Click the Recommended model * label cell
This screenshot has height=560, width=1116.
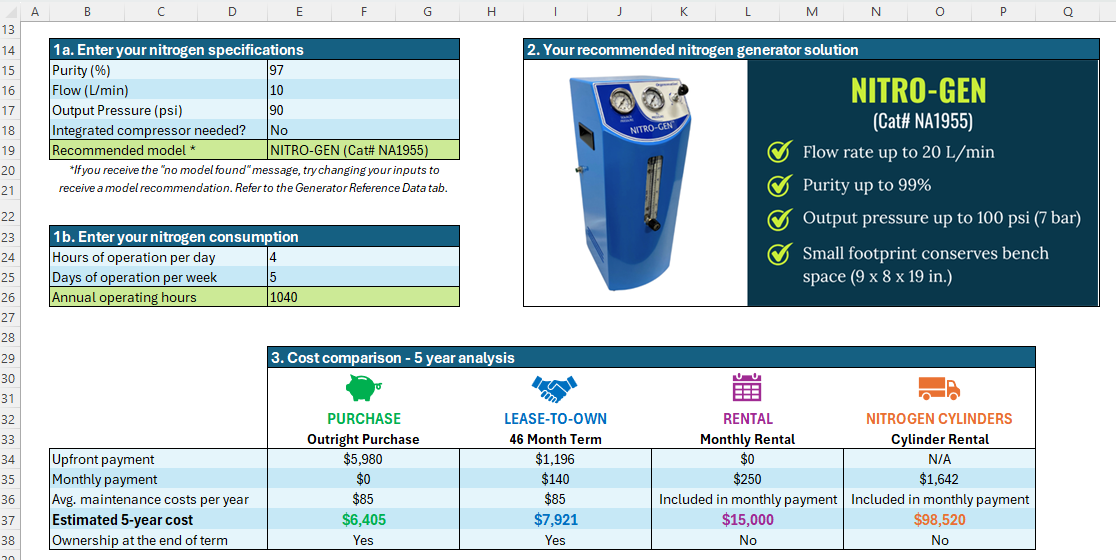click(159, 150)
